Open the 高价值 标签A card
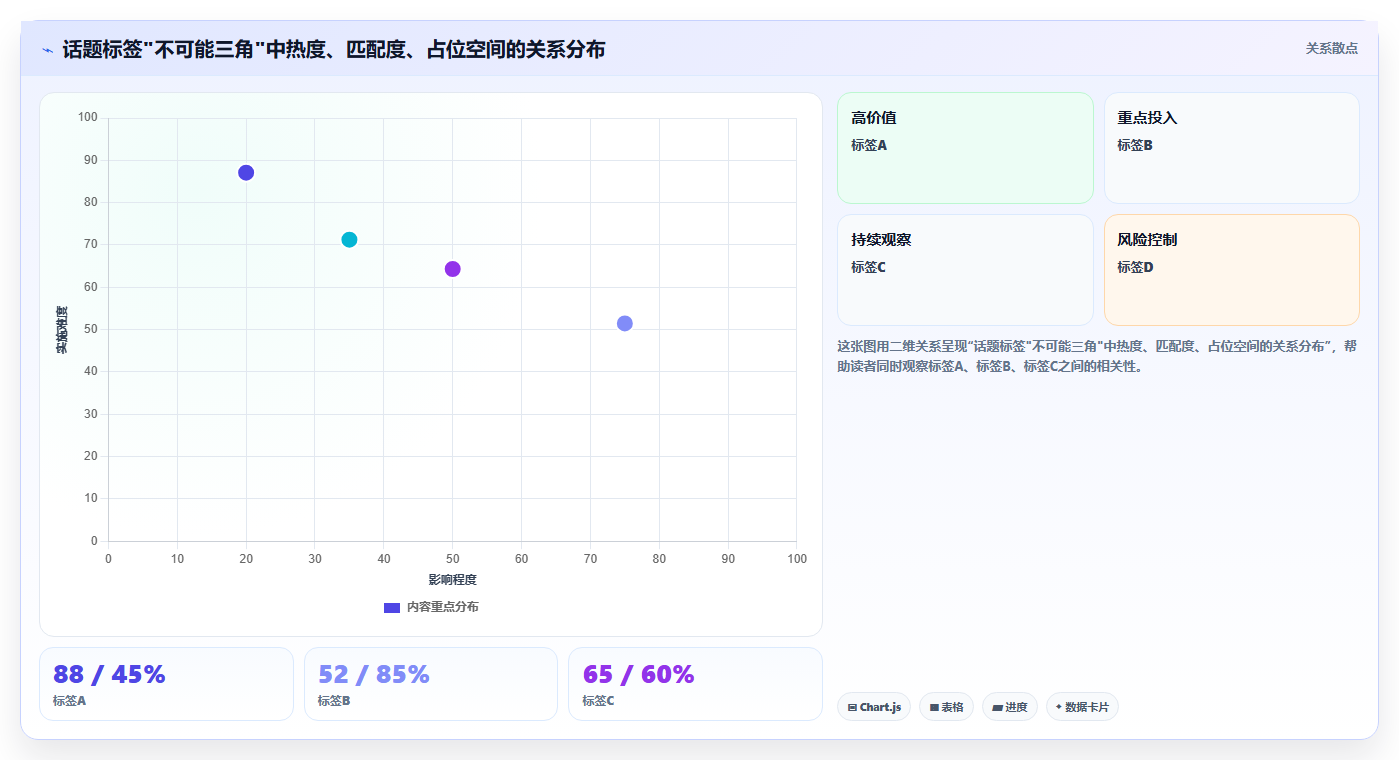 click(965, 148)
